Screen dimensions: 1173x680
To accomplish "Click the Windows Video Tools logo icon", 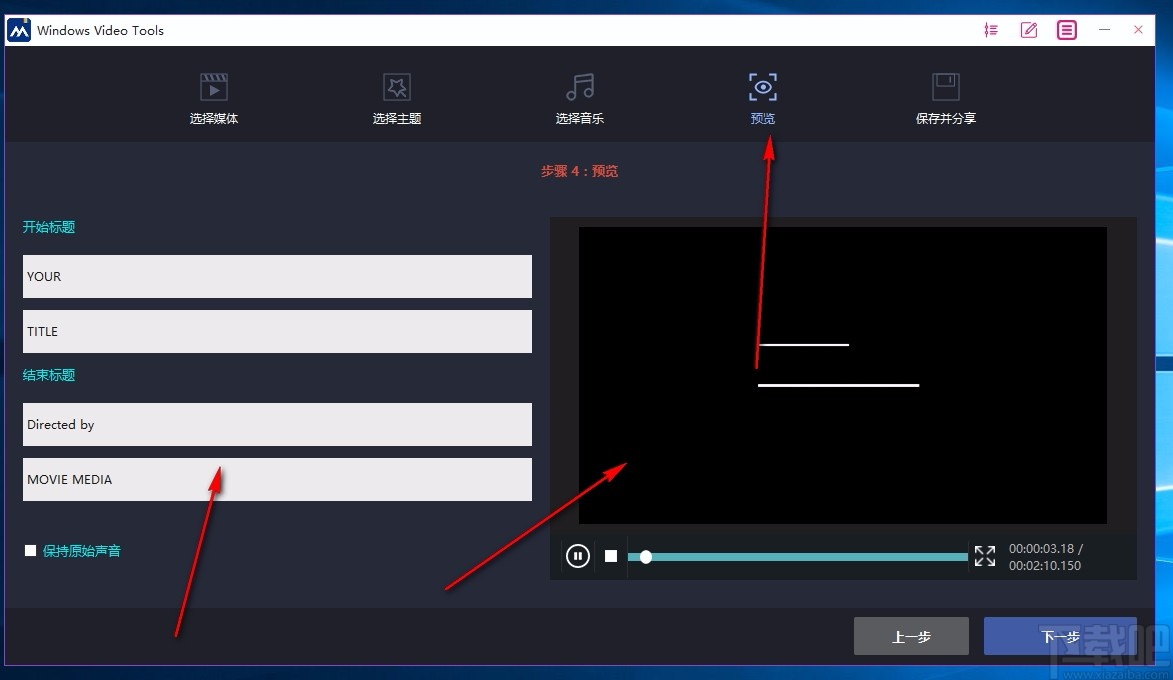I will (17, 29).
